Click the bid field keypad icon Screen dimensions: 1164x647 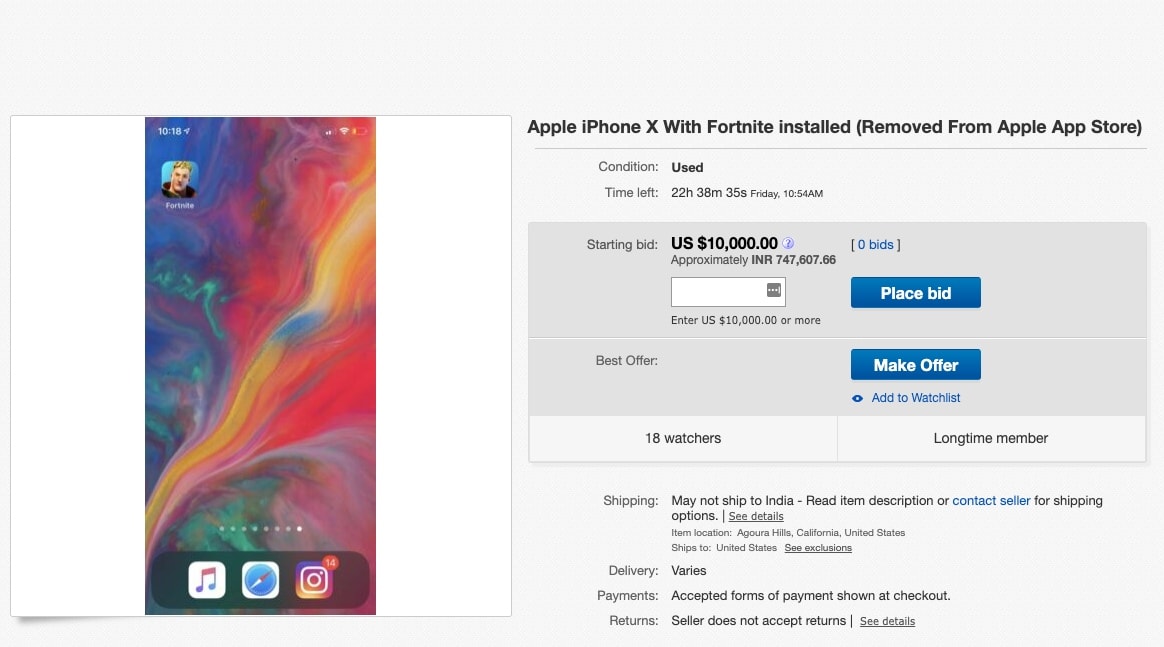coord(773,290)
